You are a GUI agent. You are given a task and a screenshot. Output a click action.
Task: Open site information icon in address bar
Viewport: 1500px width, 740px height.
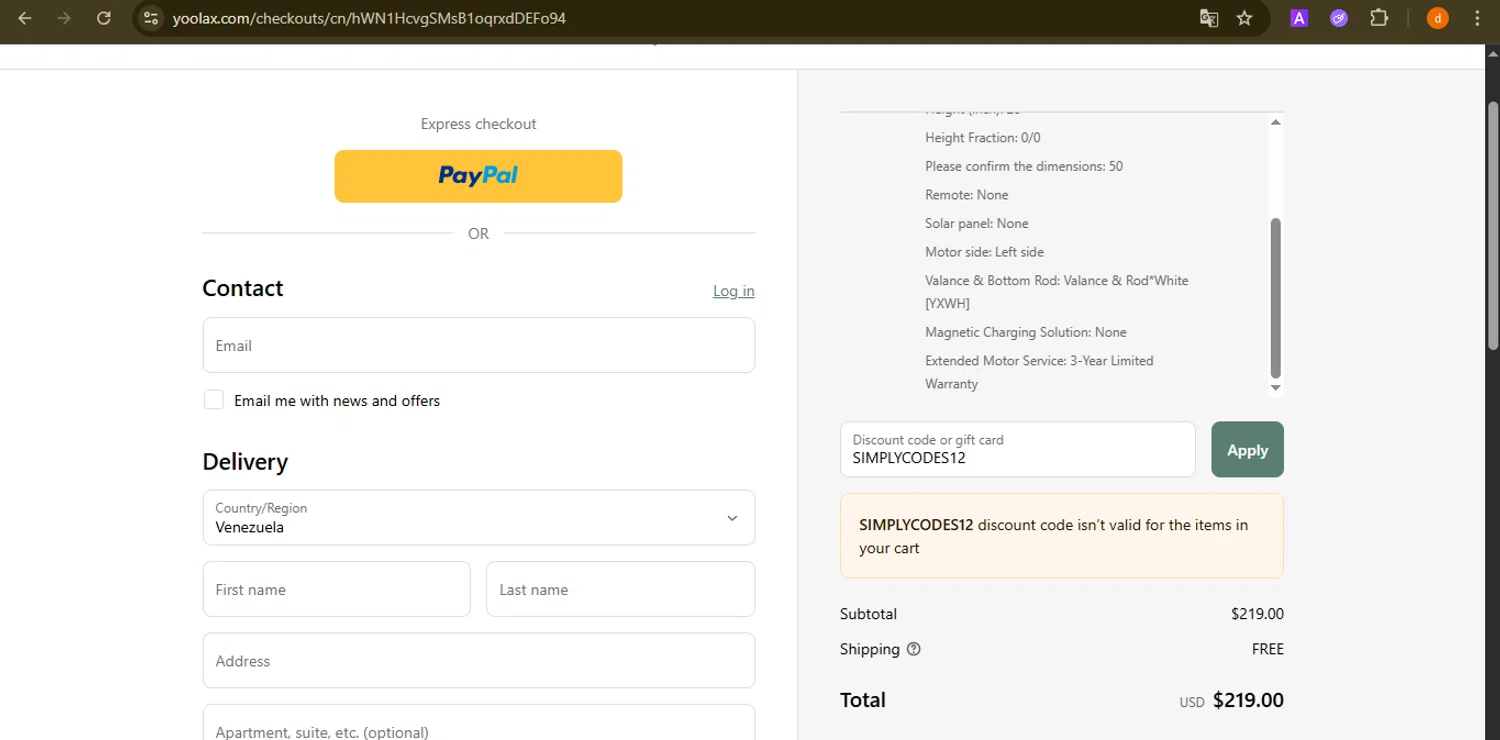click(151, 18)
